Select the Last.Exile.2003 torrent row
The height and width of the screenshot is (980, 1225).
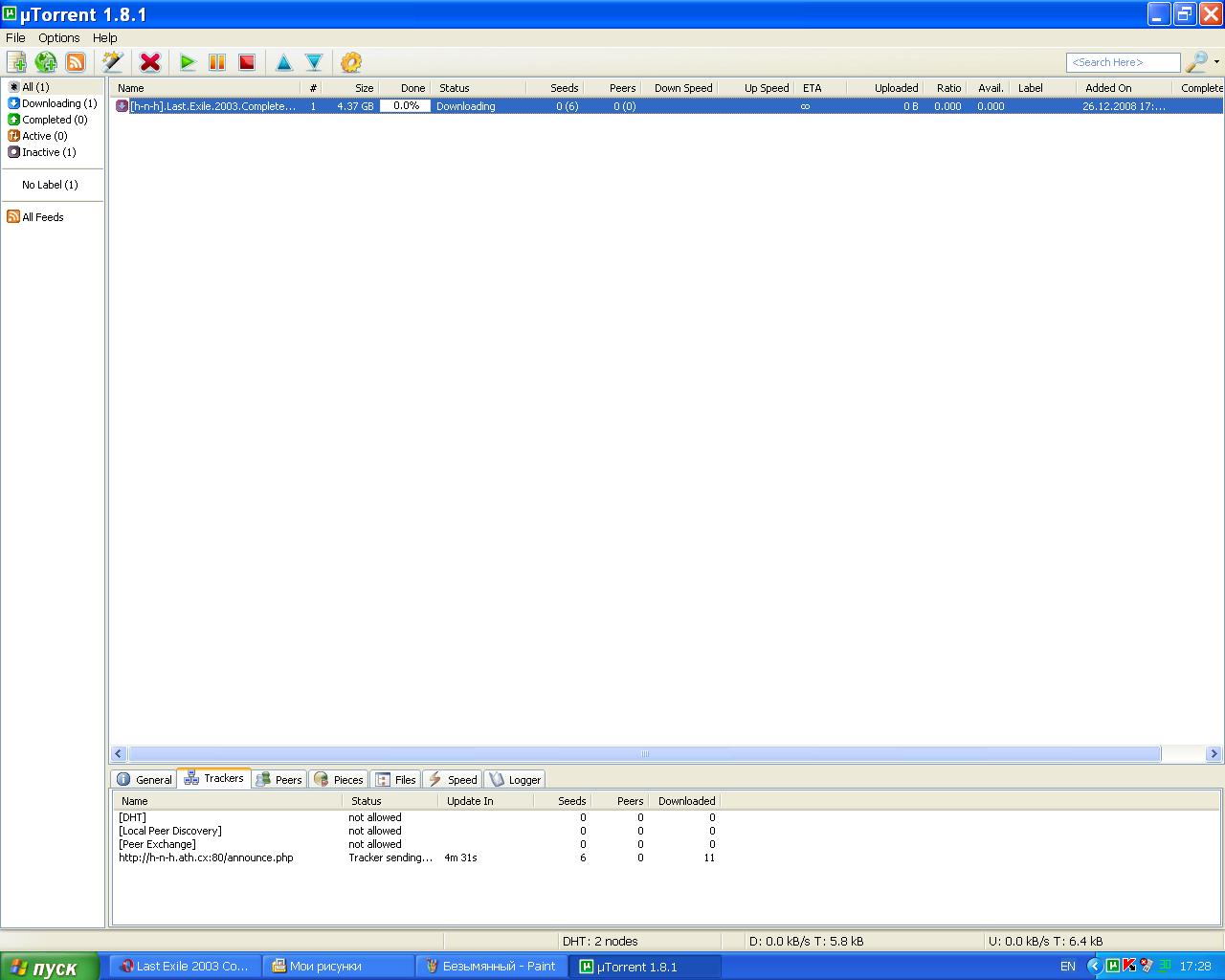coord(666,106)
